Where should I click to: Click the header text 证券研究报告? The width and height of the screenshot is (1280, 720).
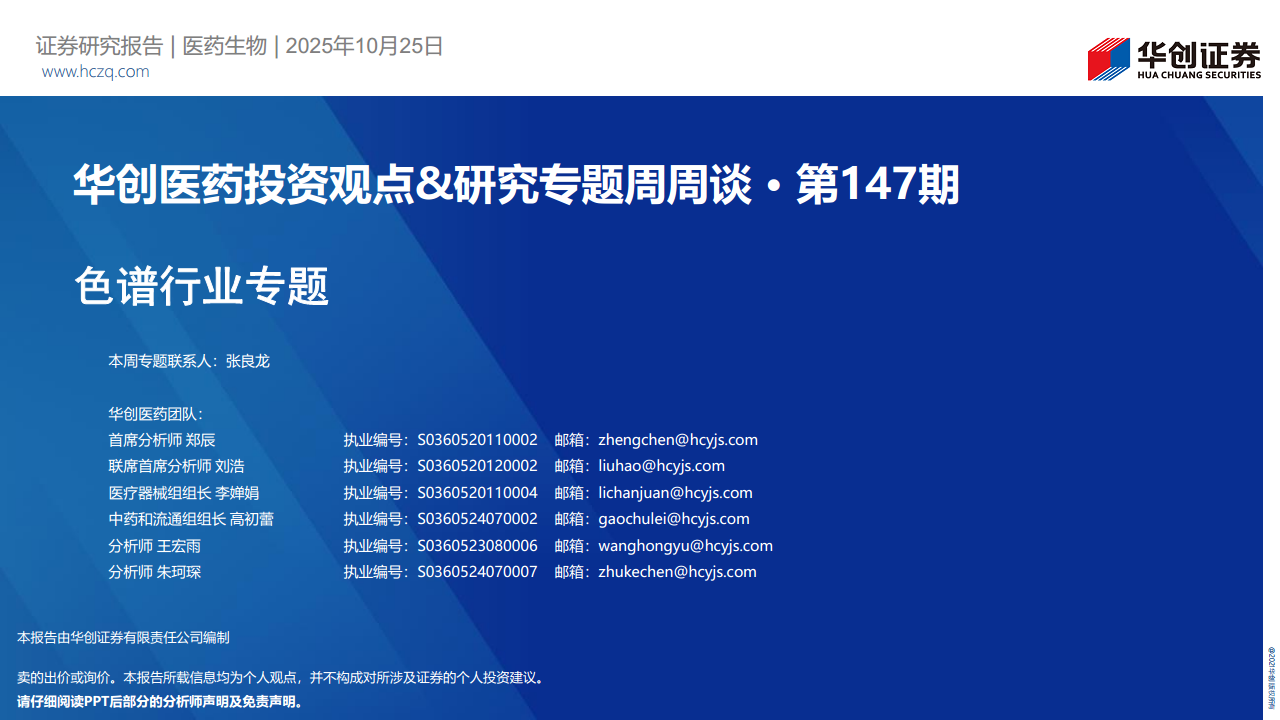[x=99, y=46]
